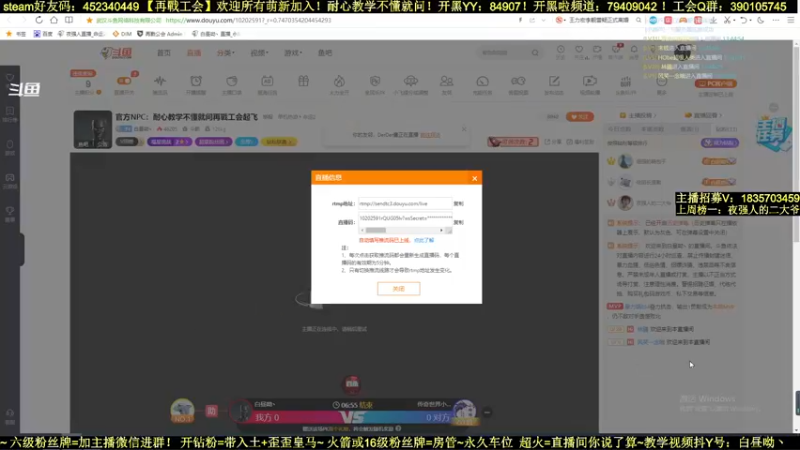Open the 直播回看 tab in right panel

pos(704,115)
